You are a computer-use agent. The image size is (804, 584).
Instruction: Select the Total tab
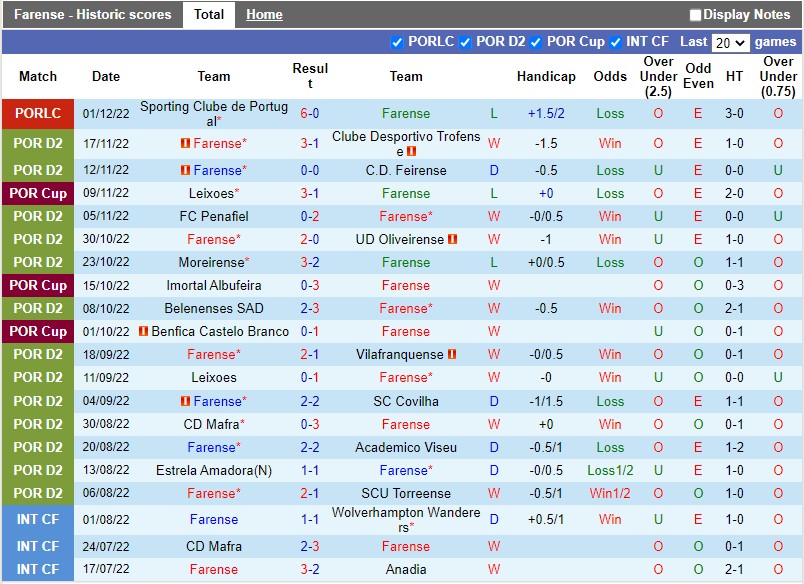point(209,14)
